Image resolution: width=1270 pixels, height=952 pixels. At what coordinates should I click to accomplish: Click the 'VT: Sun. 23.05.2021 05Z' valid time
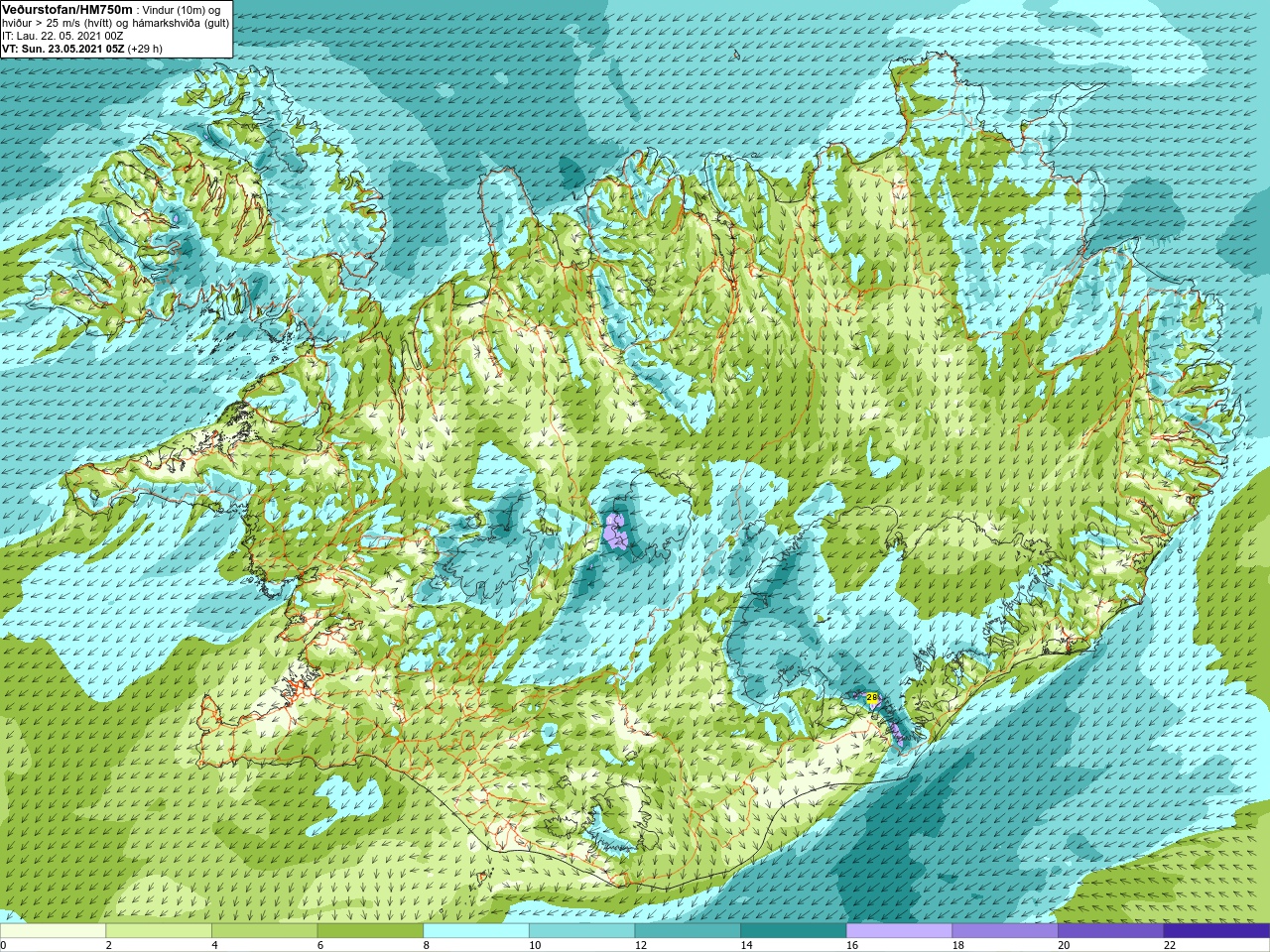[x=63, y=49]
